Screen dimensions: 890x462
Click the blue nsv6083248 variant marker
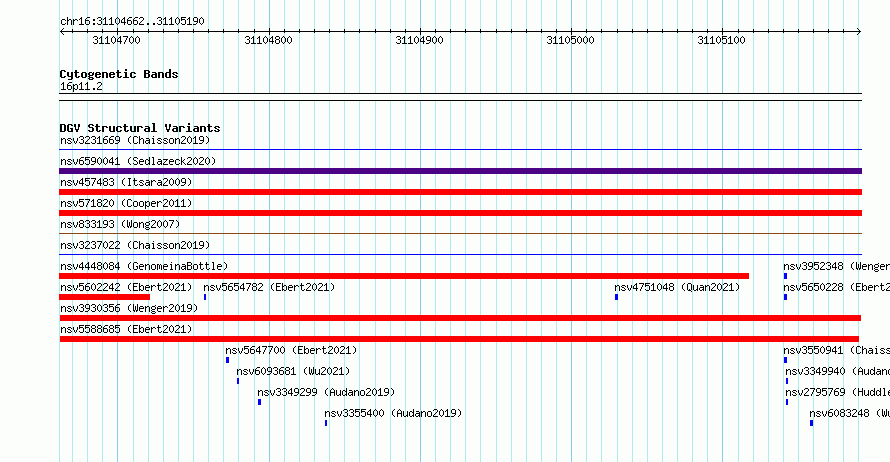811,423
